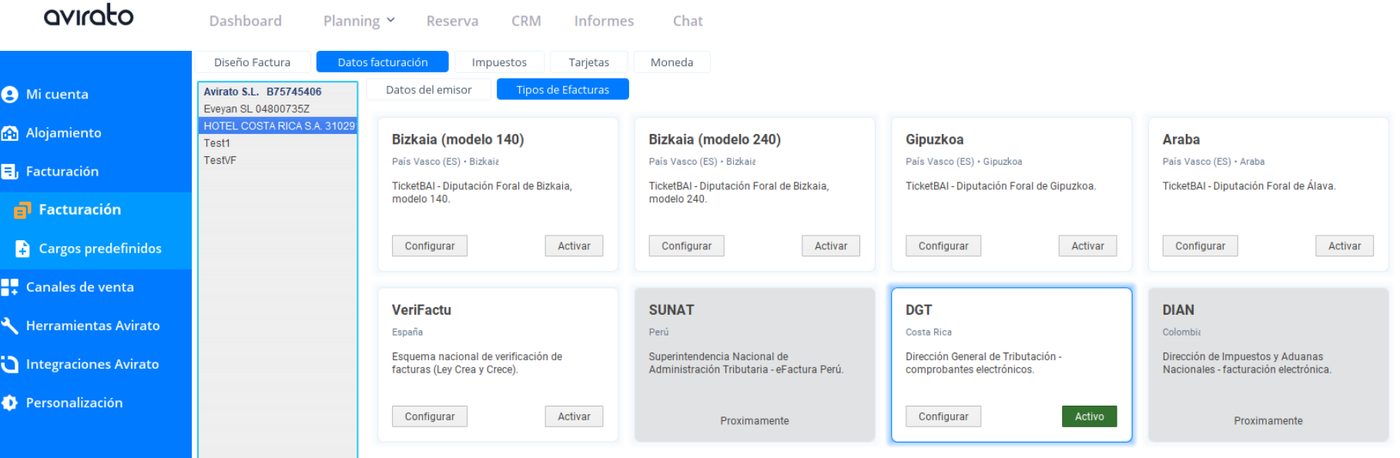Click Activar on the Araba card

1345,246
